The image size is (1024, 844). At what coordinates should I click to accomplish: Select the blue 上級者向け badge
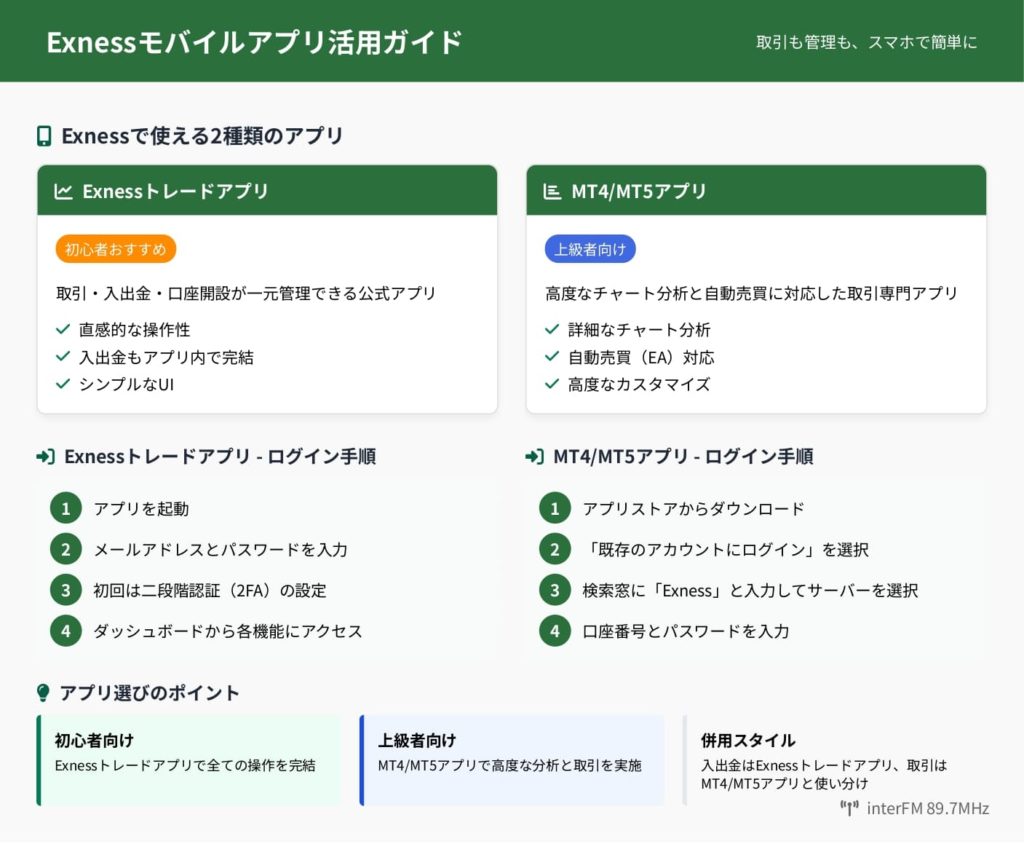tap(590, 249)
